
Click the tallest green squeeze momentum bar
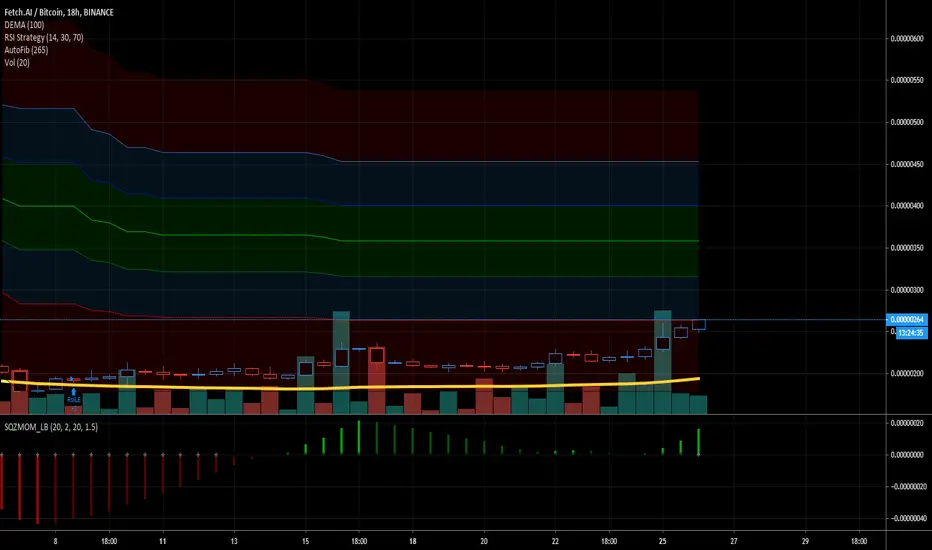click(358, 438)
